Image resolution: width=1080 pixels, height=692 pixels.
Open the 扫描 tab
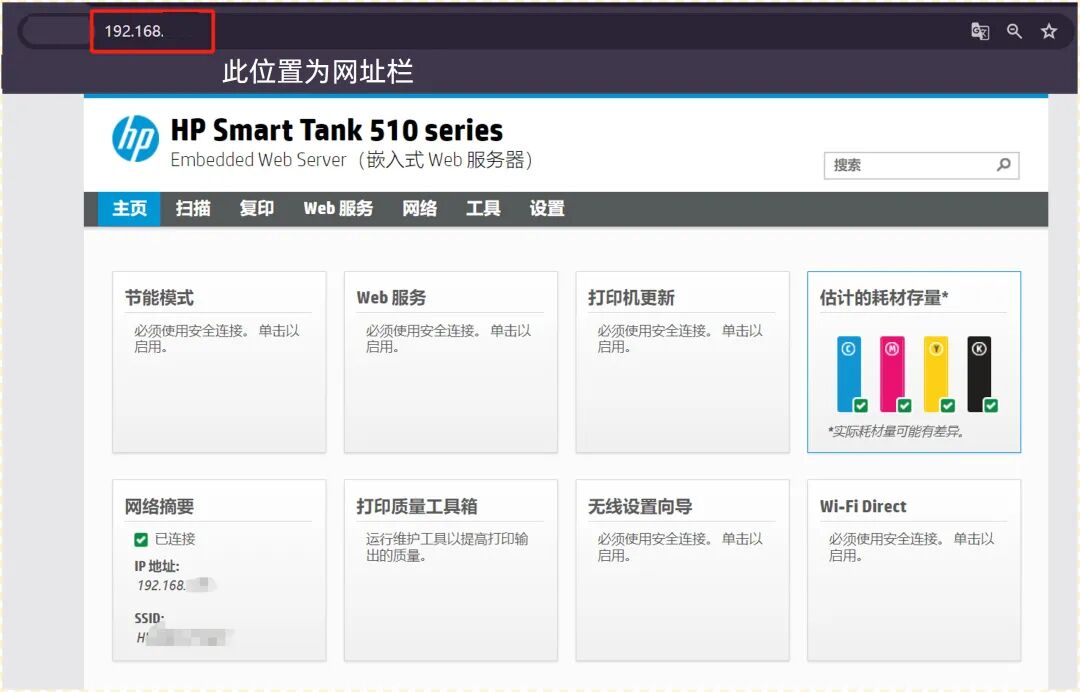click(193, 209)
